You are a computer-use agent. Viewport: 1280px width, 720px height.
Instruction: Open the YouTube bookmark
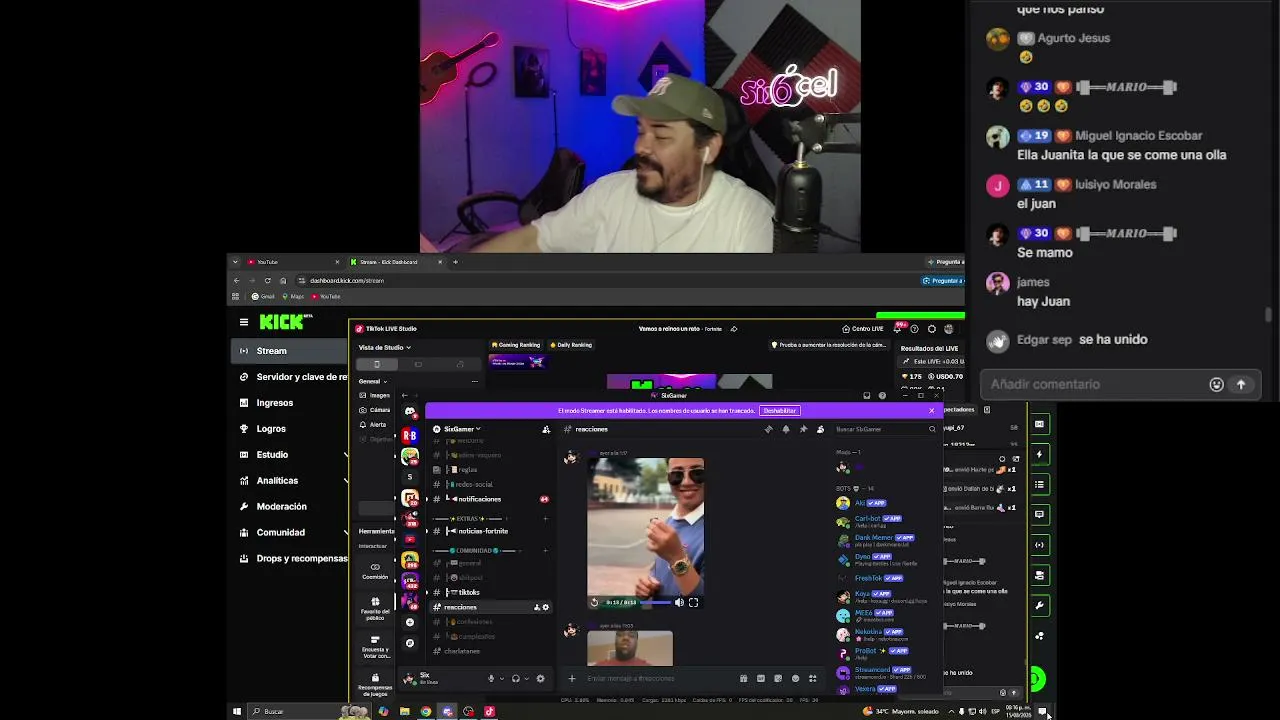pos(326,297)
